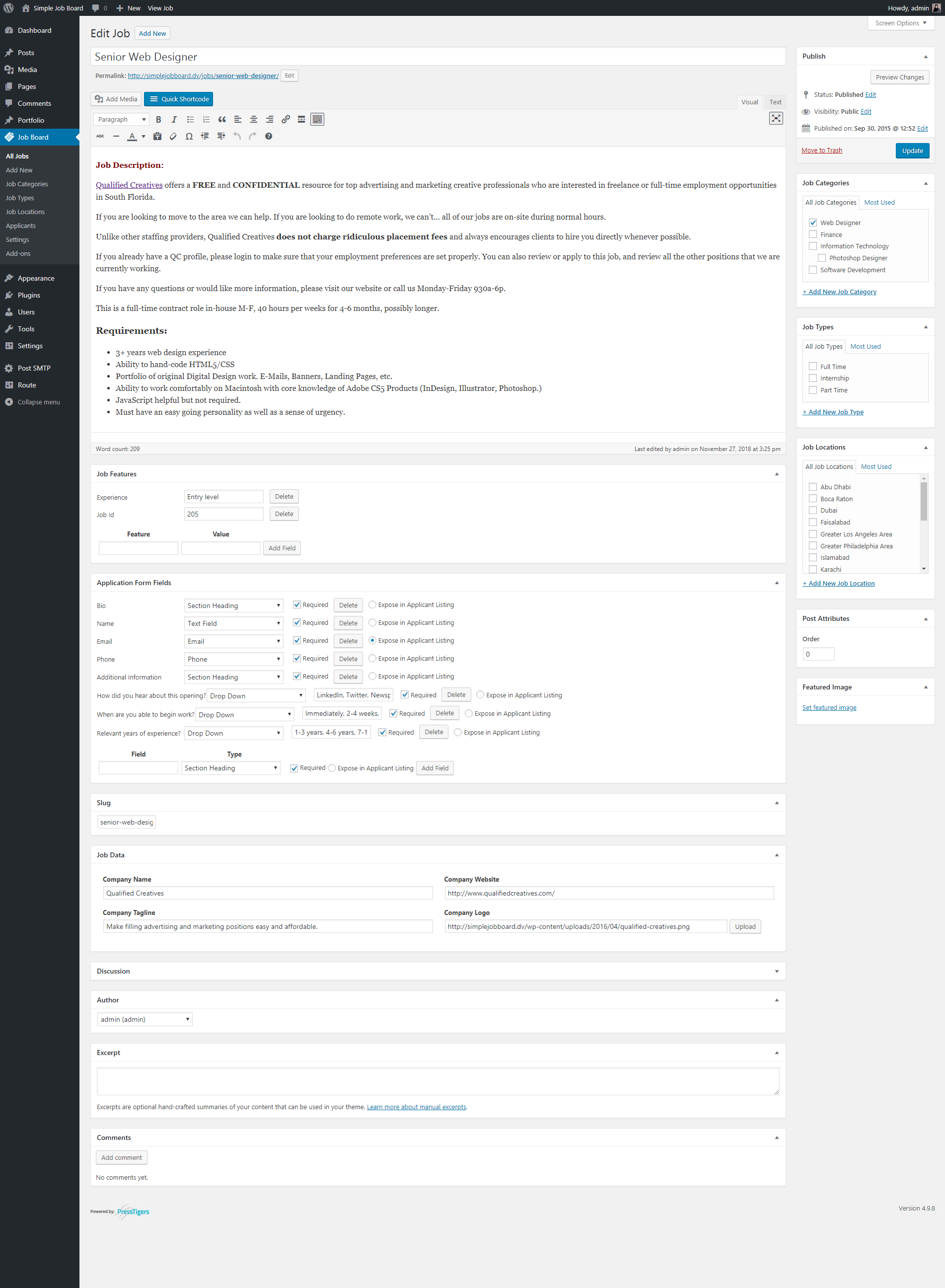This screenshot has height=1288, width=945.
Task: Click the Company Tagline input field
Action: pyautogui.click(x=268, y=926)
